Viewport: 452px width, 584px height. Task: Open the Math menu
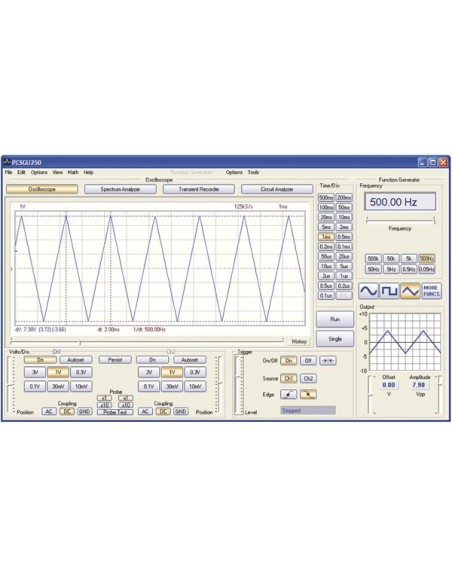click(73, 172)
